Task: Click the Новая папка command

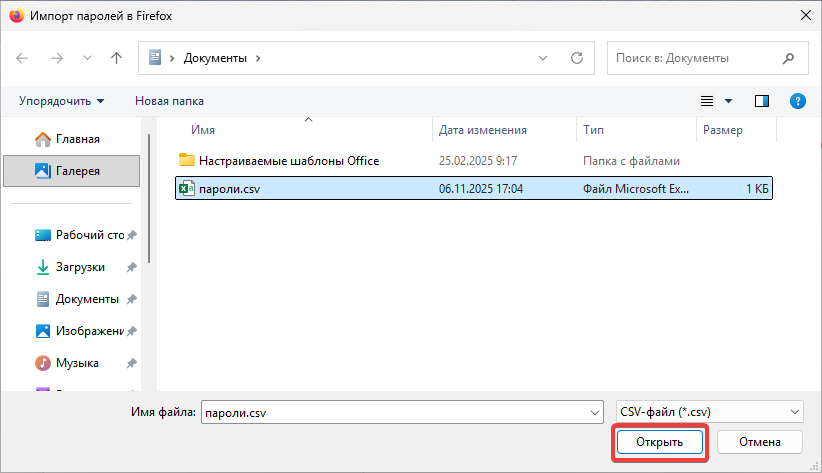Action: click(x=169, y=101)
